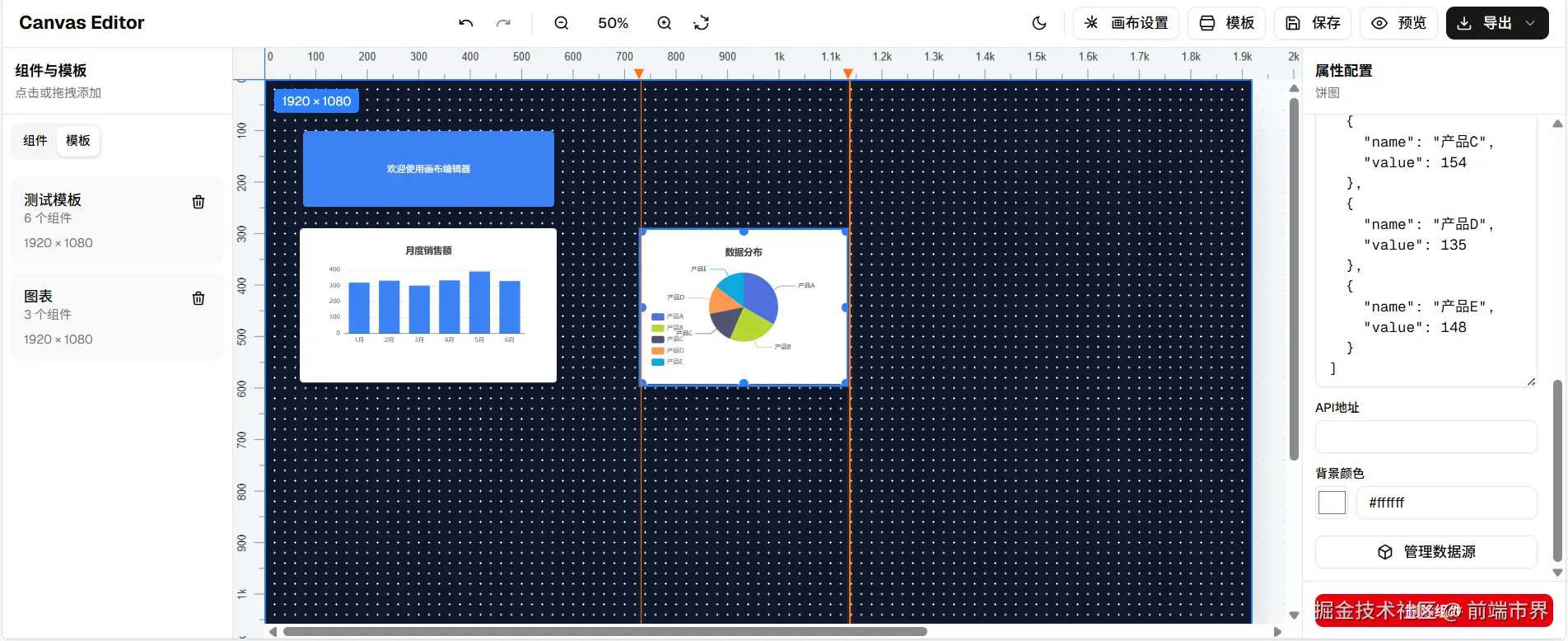Image resolution: width=1568 pixels, height=641 pixels.
Task: Open the 导出 export dropdown
Action: [1496, 23]
